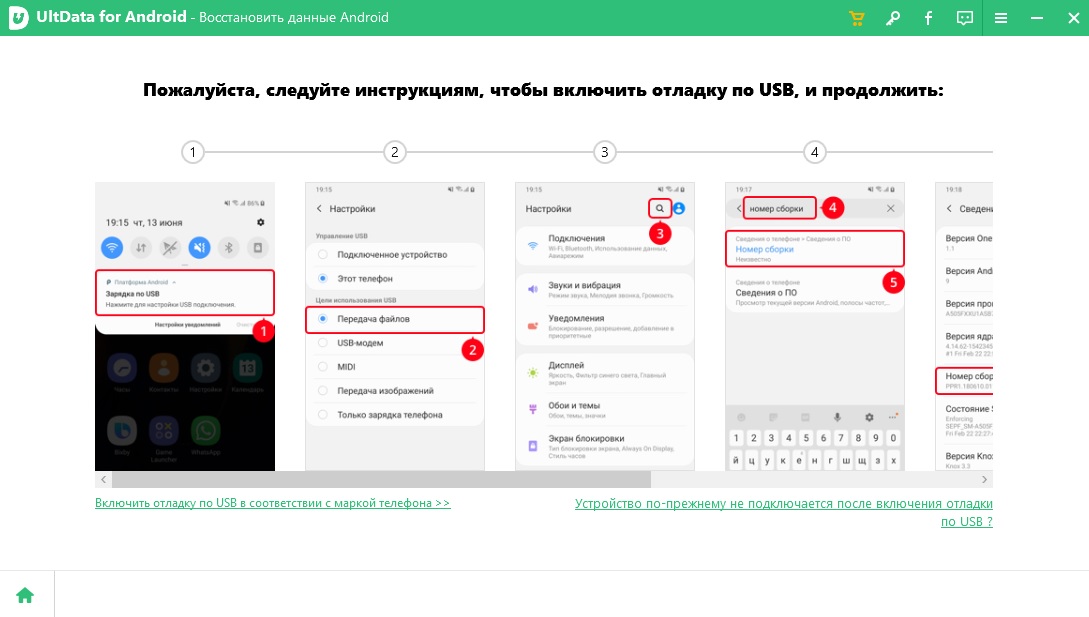Image resolution: width=1089 pixels, height=617 pixels.
Task: Click the "USB-модем" option in screenshot
Action: [x=394, y=343]
